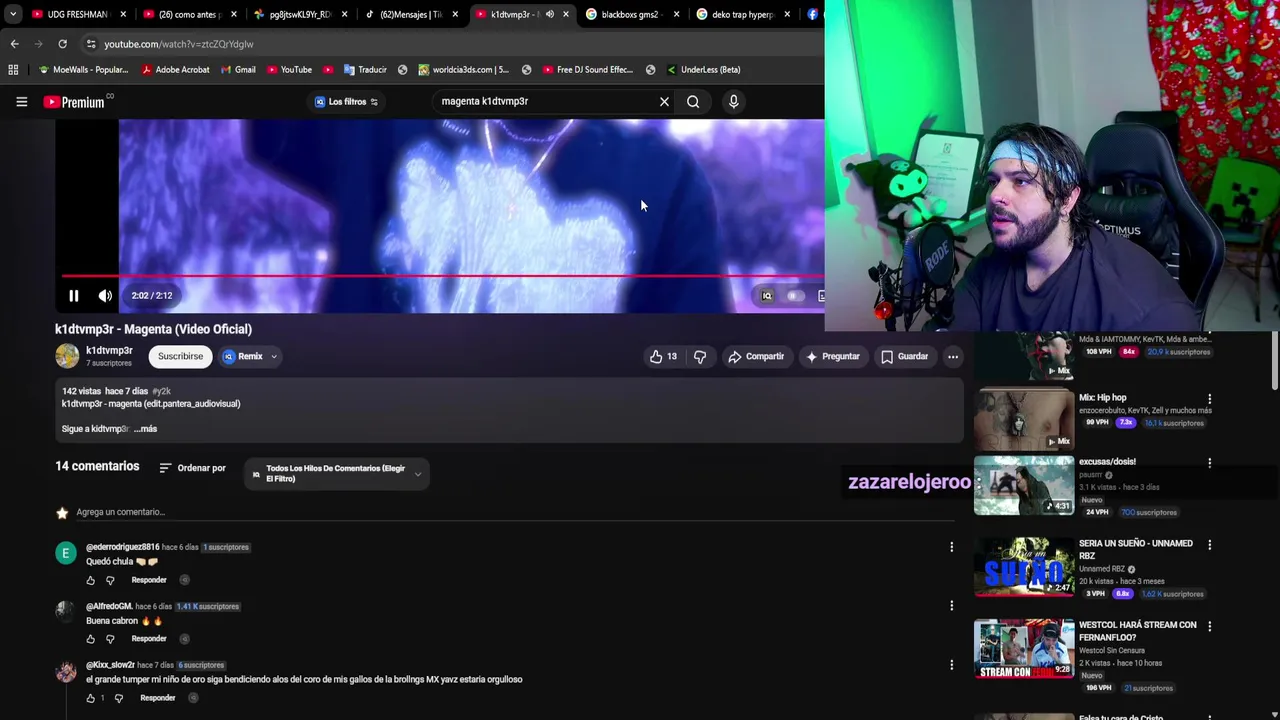Toggle the autoplay switch in the player

click(795, 296)
